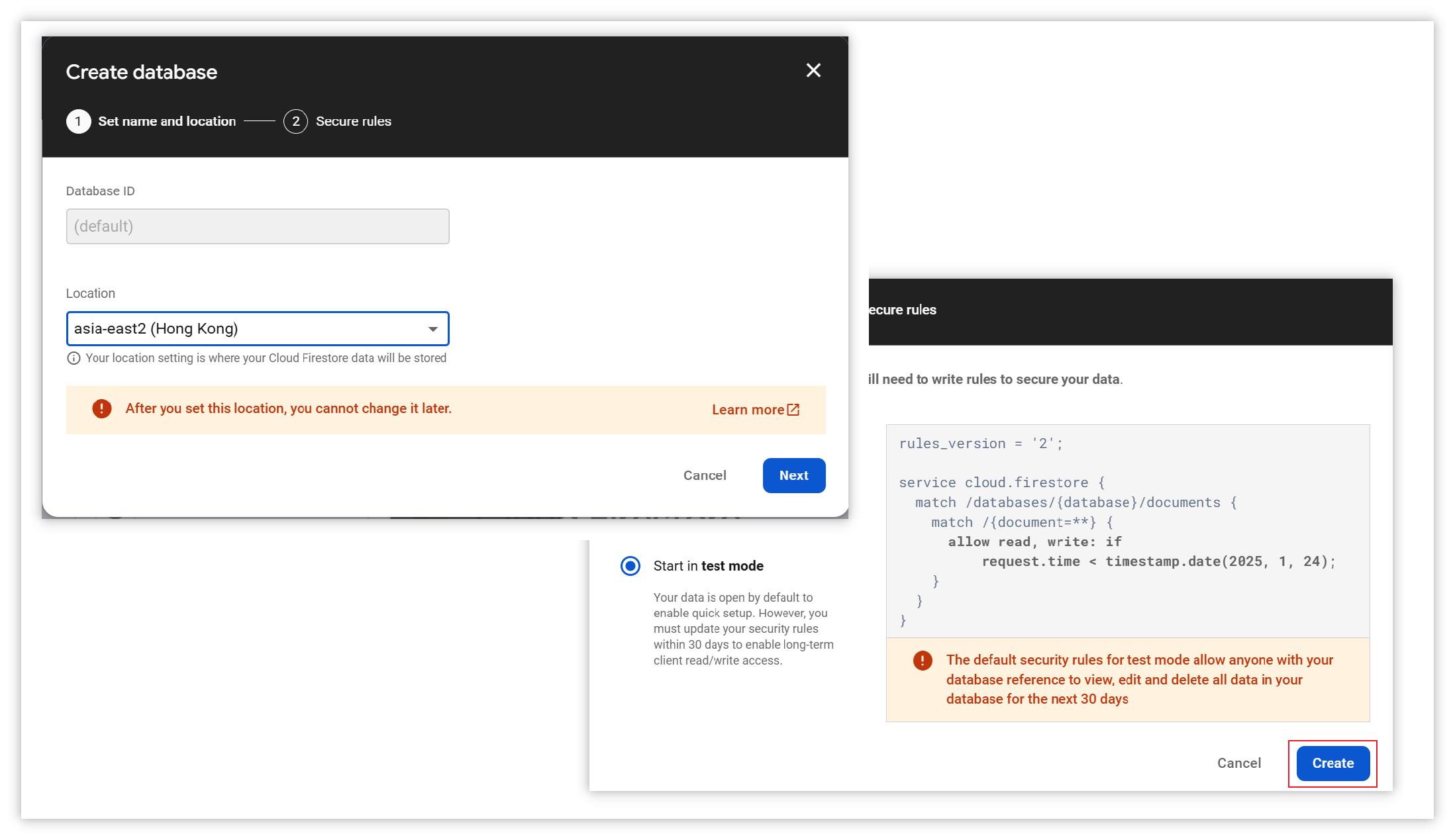The height and width of the screenshot is (840, 1455).
Task: Click the test mode warning icon
Action: pyautogui.click(x=922, y=660)
